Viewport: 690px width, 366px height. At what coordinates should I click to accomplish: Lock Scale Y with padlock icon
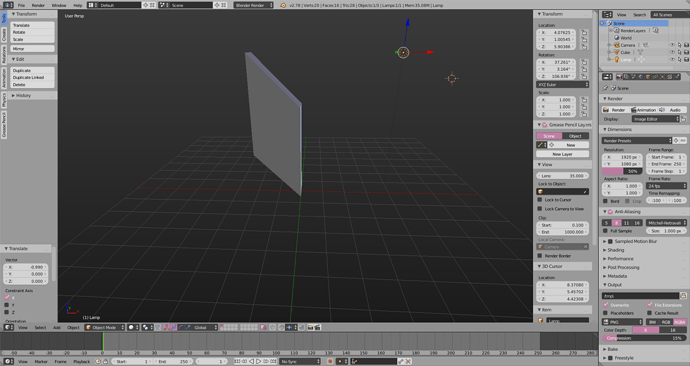coord(584,107)
